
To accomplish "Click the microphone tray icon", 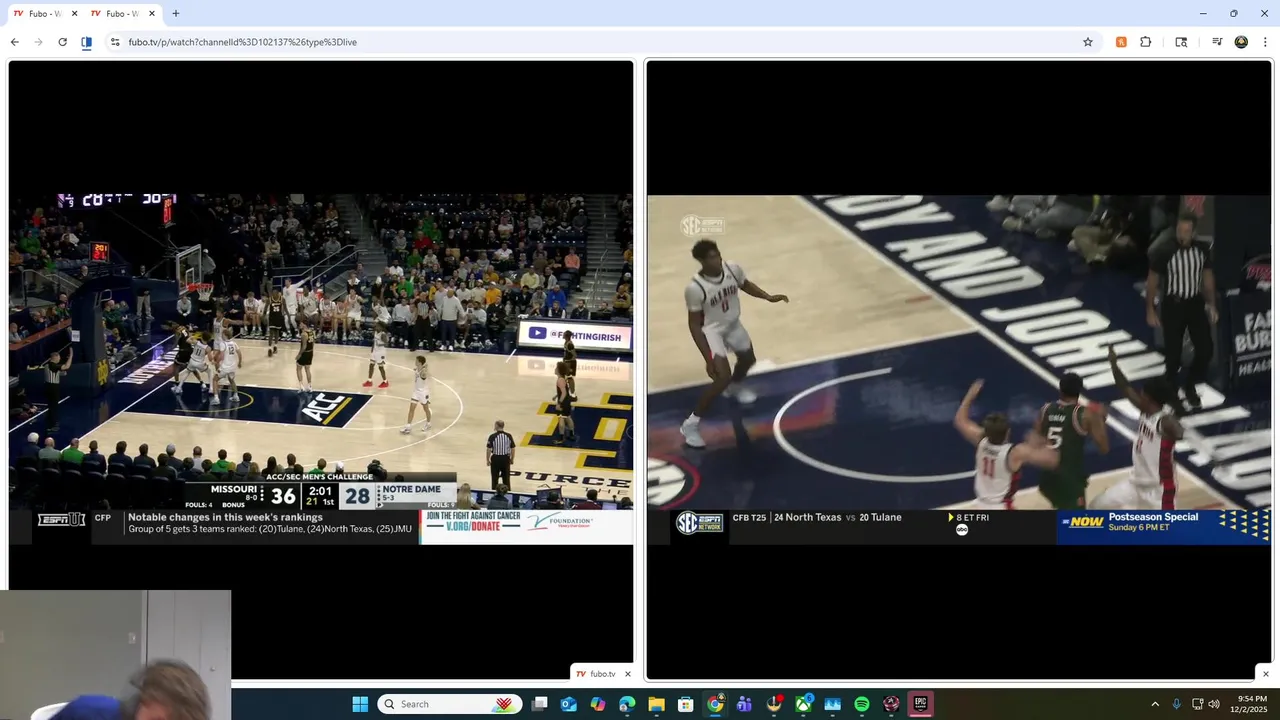I will pos(1176,704).
